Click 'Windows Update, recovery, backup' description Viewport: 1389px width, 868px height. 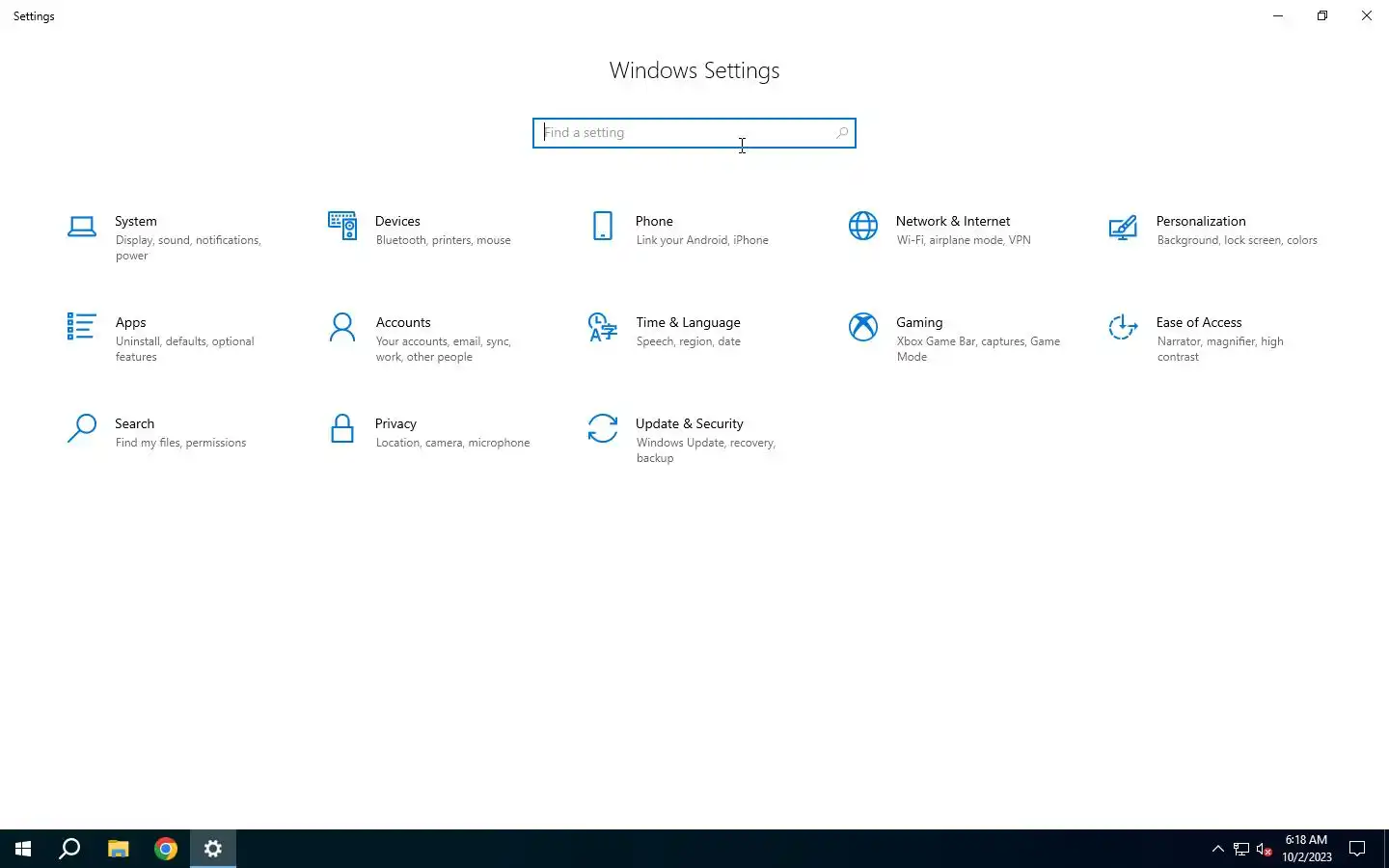point(706,450)
